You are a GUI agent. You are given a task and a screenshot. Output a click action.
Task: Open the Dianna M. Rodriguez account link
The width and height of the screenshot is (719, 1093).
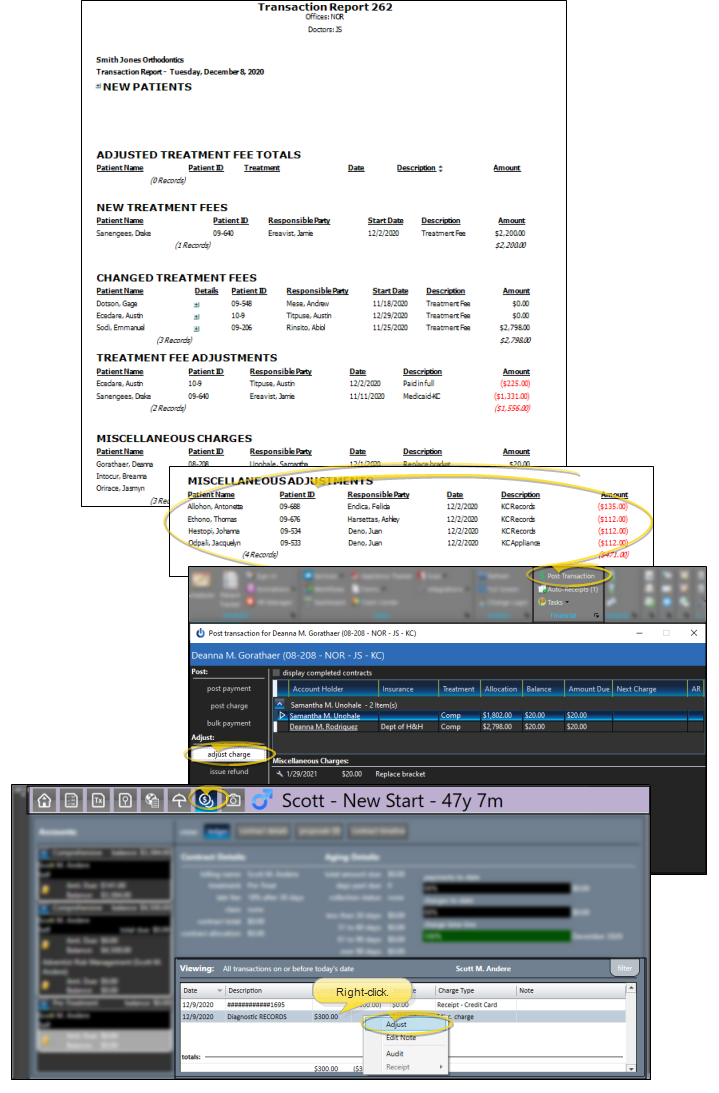click(x=325, y=727)
